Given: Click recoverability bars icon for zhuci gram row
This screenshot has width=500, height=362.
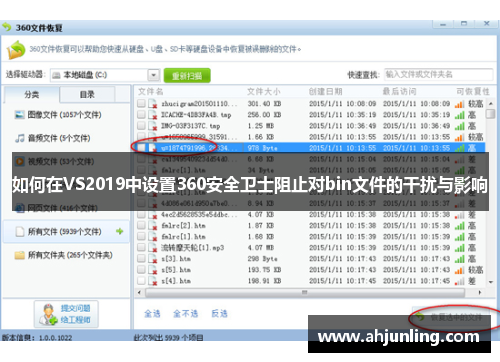Looking at the screenshot, I should (459, 104).
